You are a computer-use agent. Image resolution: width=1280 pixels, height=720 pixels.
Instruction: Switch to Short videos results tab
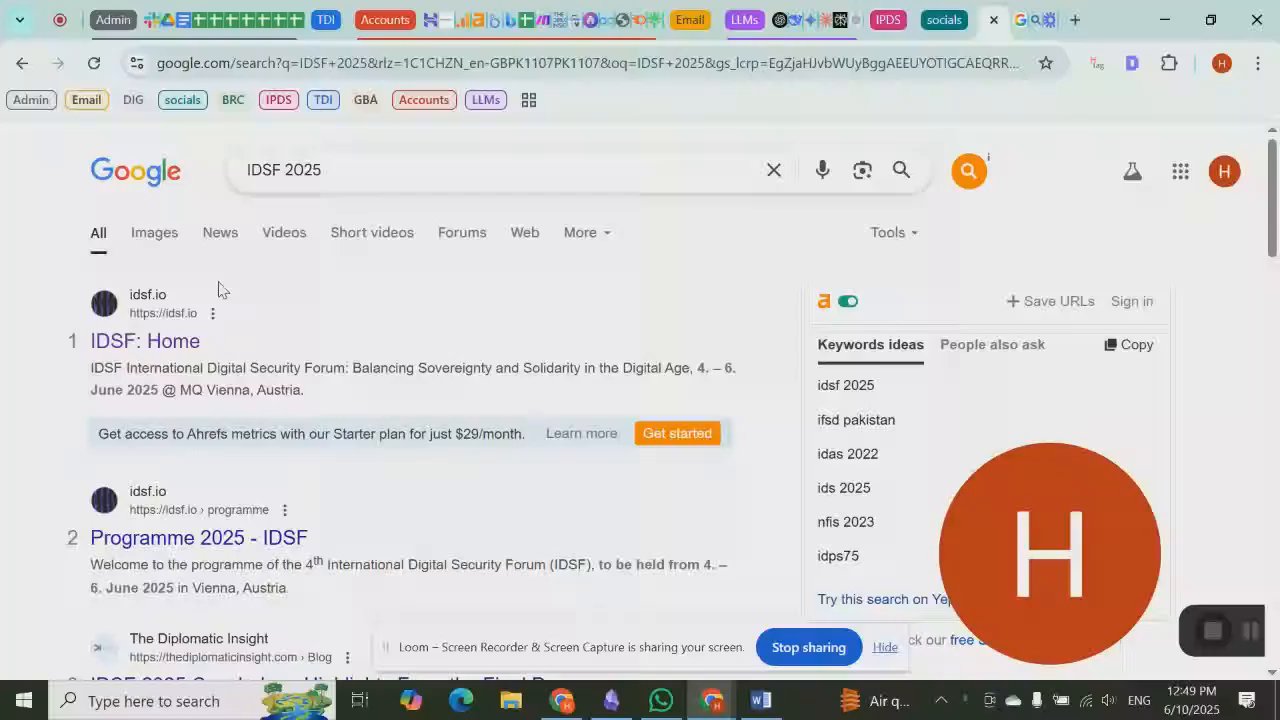point(372,232)
